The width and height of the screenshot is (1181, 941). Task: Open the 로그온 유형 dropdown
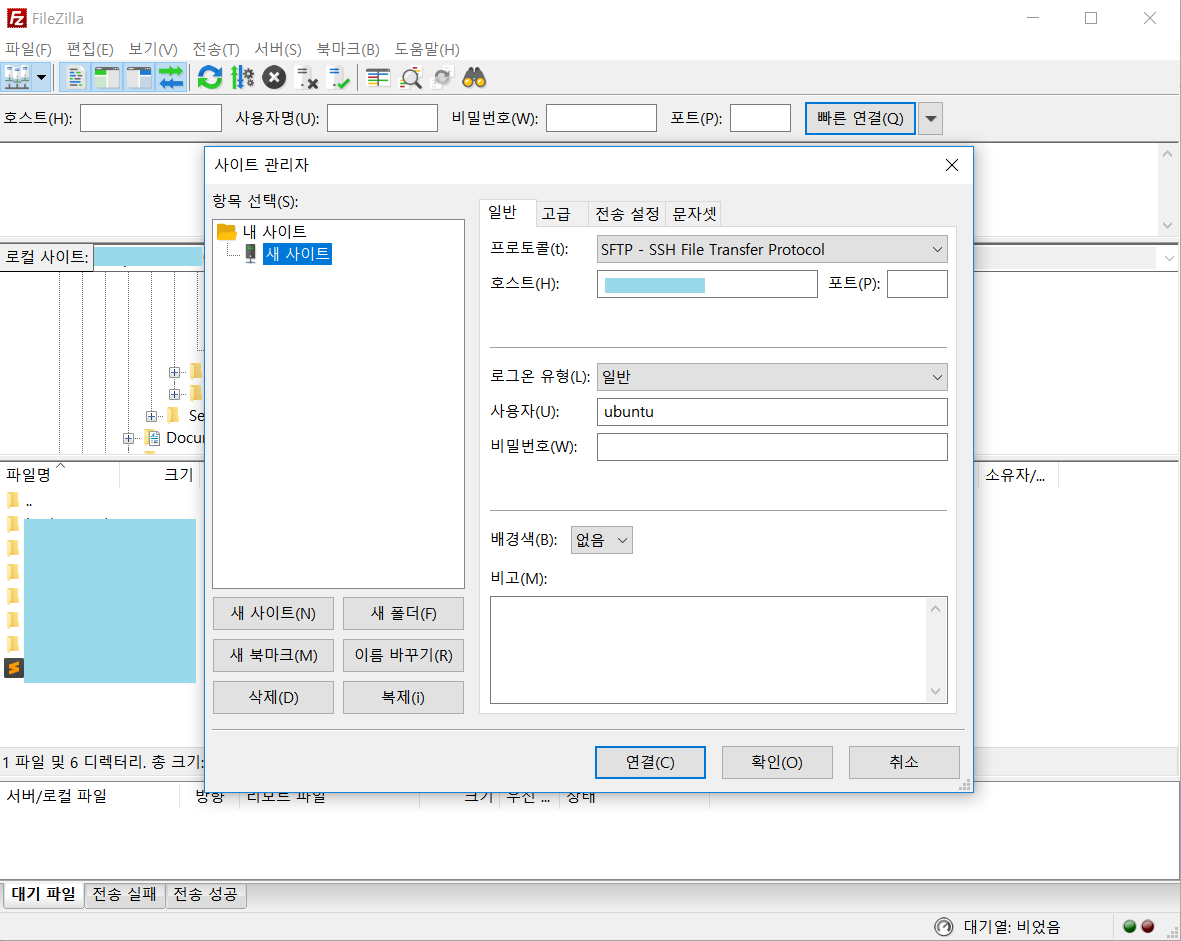(772, 377)
